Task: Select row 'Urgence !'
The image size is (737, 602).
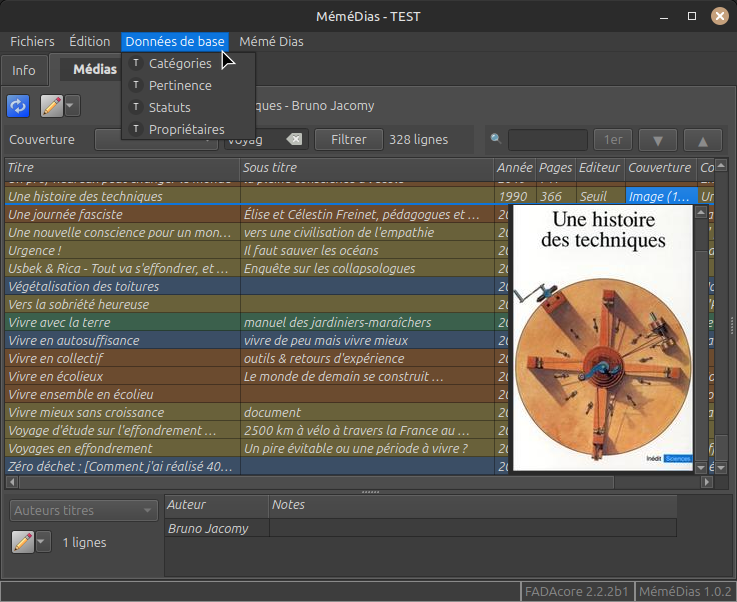Action: coord(257,250)
